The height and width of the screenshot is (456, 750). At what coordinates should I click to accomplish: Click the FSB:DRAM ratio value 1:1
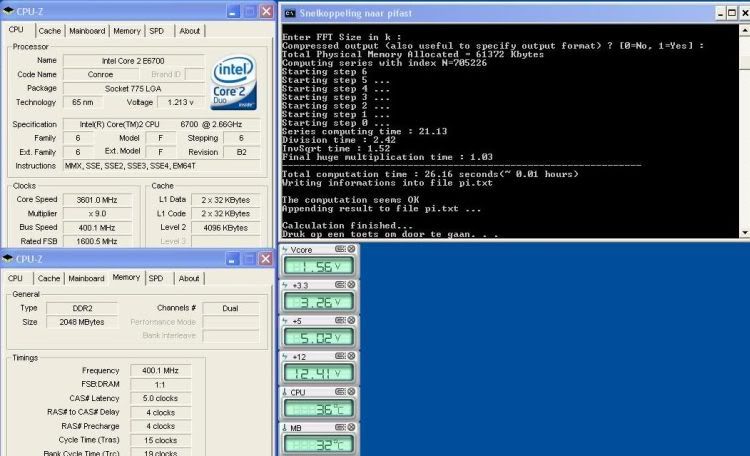click(160, 385)
